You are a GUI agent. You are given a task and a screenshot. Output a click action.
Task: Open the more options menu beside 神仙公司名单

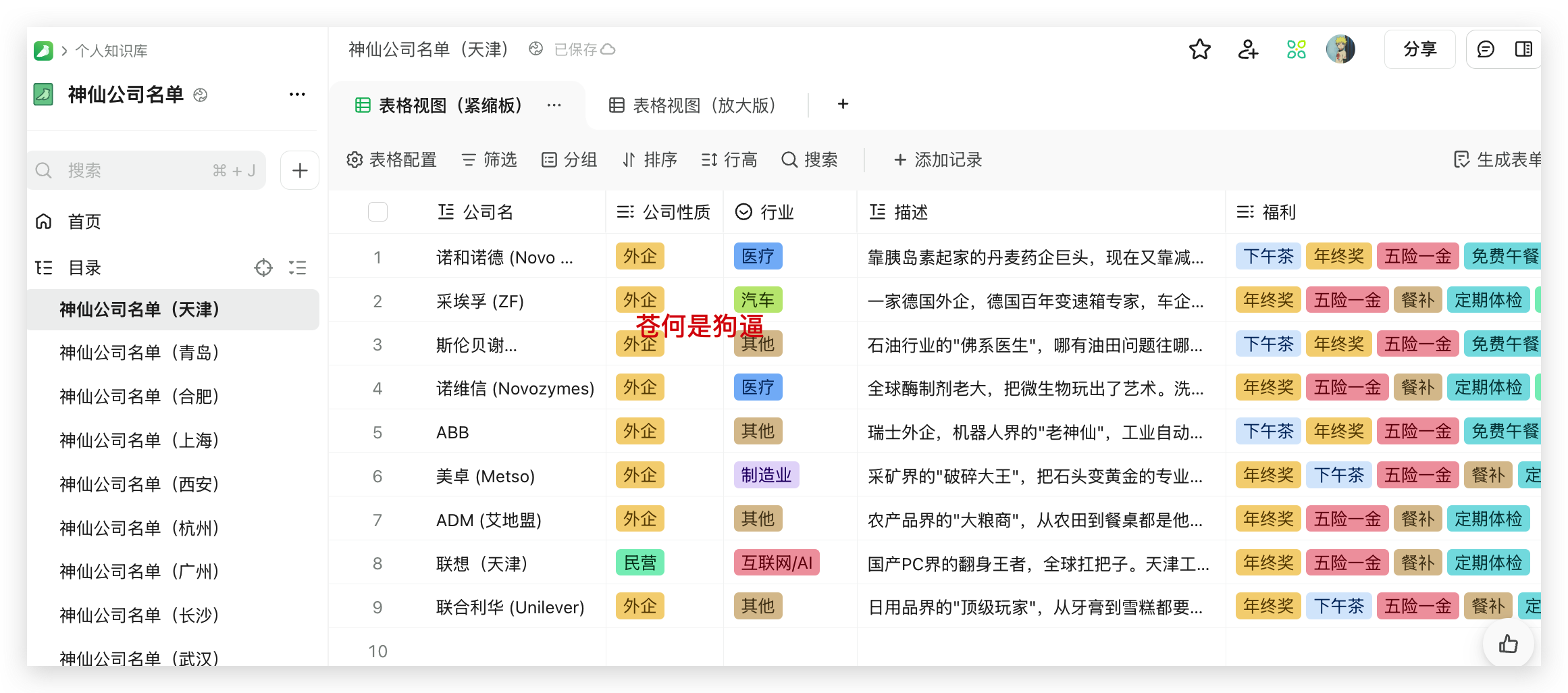[297, 95]
